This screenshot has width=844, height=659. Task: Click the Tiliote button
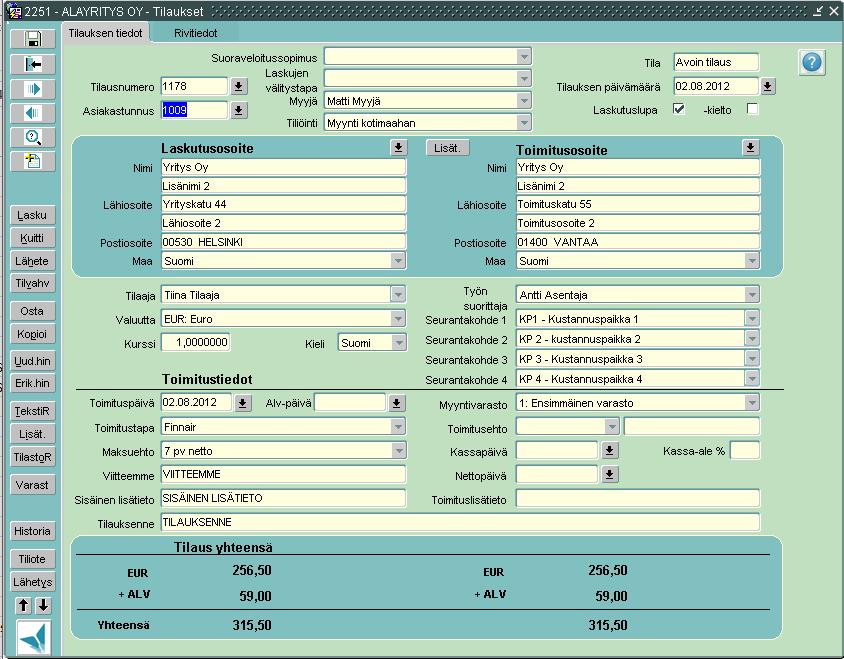point(33,559)
